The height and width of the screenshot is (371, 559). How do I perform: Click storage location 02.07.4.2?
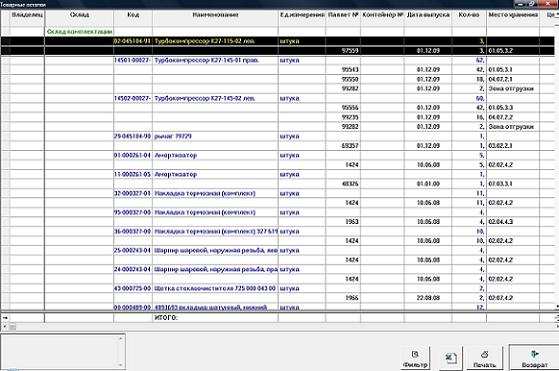coord(513,298)
